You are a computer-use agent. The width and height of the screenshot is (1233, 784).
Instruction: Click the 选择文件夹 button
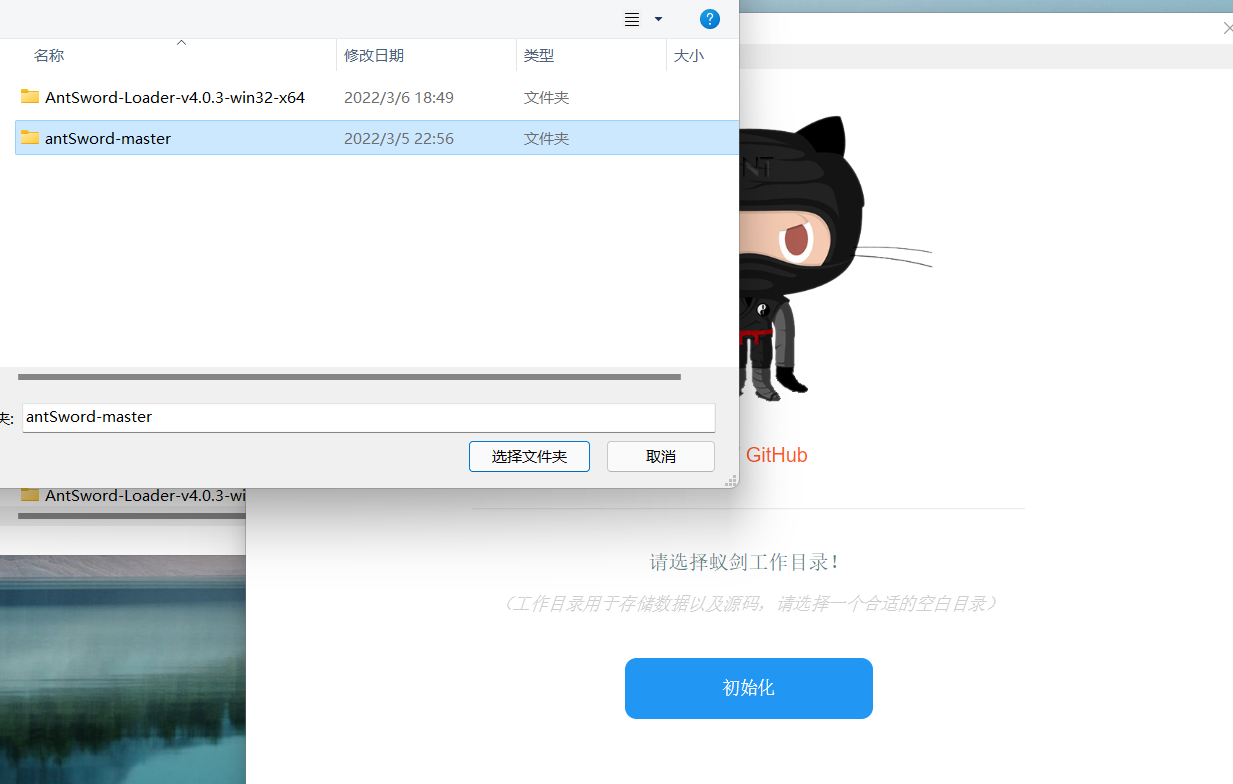click(529, 456)
